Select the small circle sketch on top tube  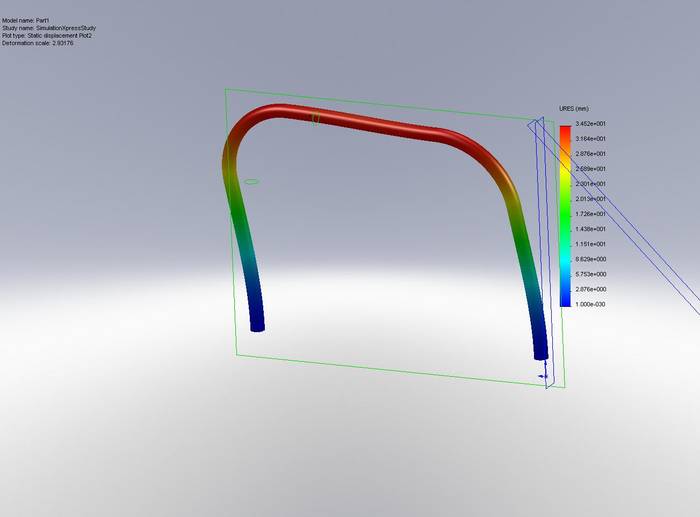click(x=316, y=118)
